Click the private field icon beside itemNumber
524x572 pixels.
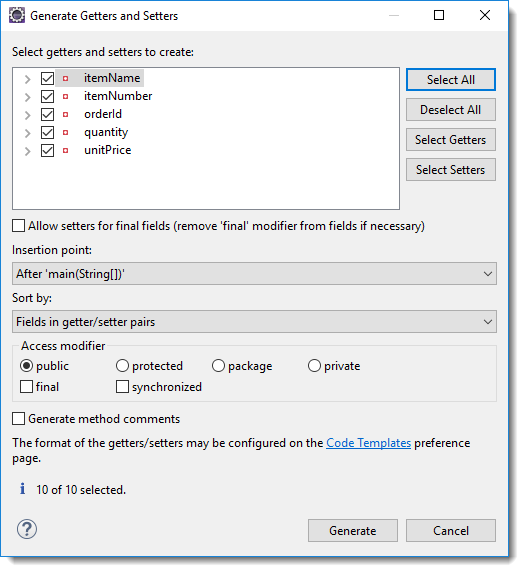(x=65, y=97)
